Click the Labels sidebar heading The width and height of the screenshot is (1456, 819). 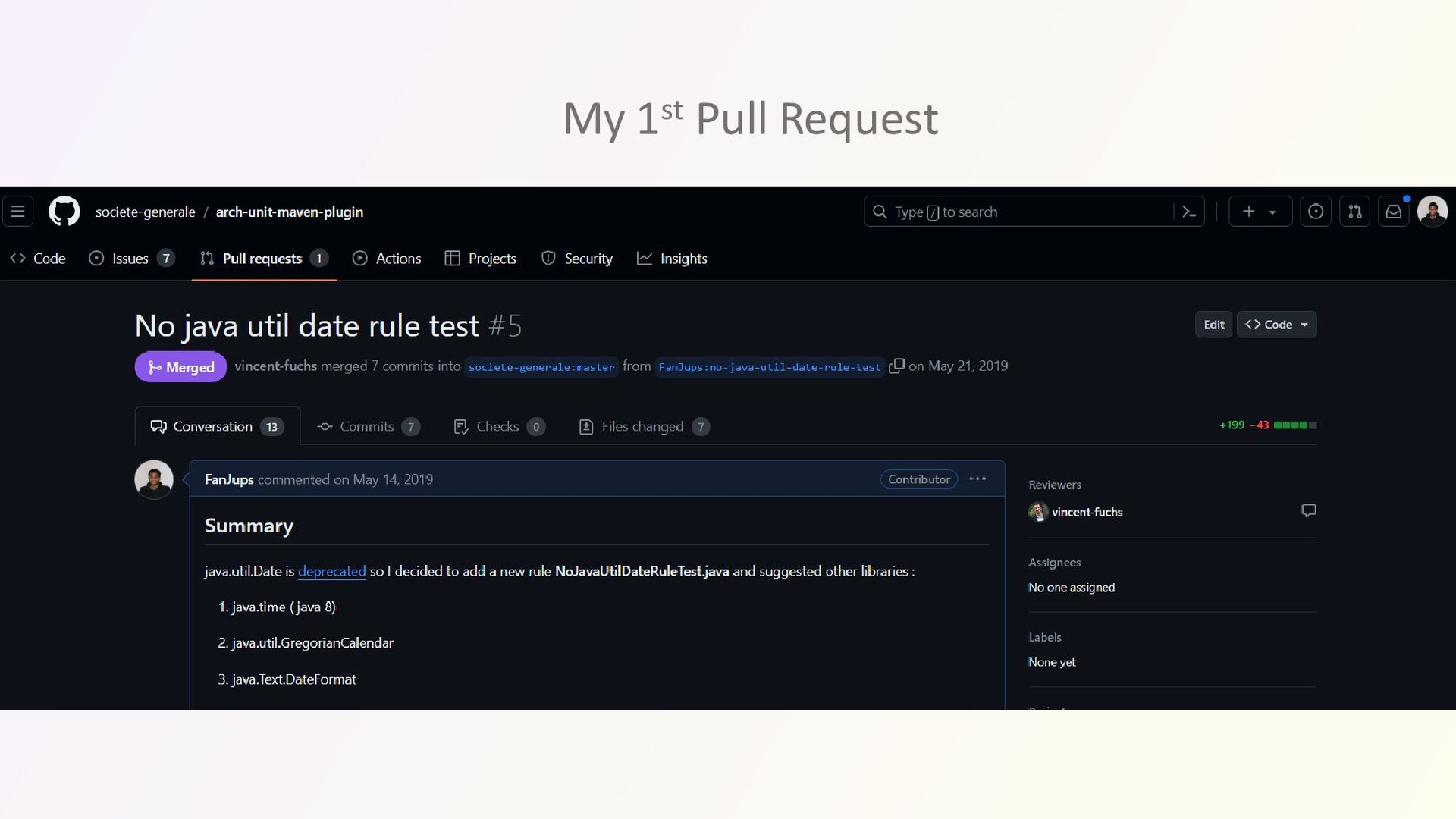(x=1044, y=637)
